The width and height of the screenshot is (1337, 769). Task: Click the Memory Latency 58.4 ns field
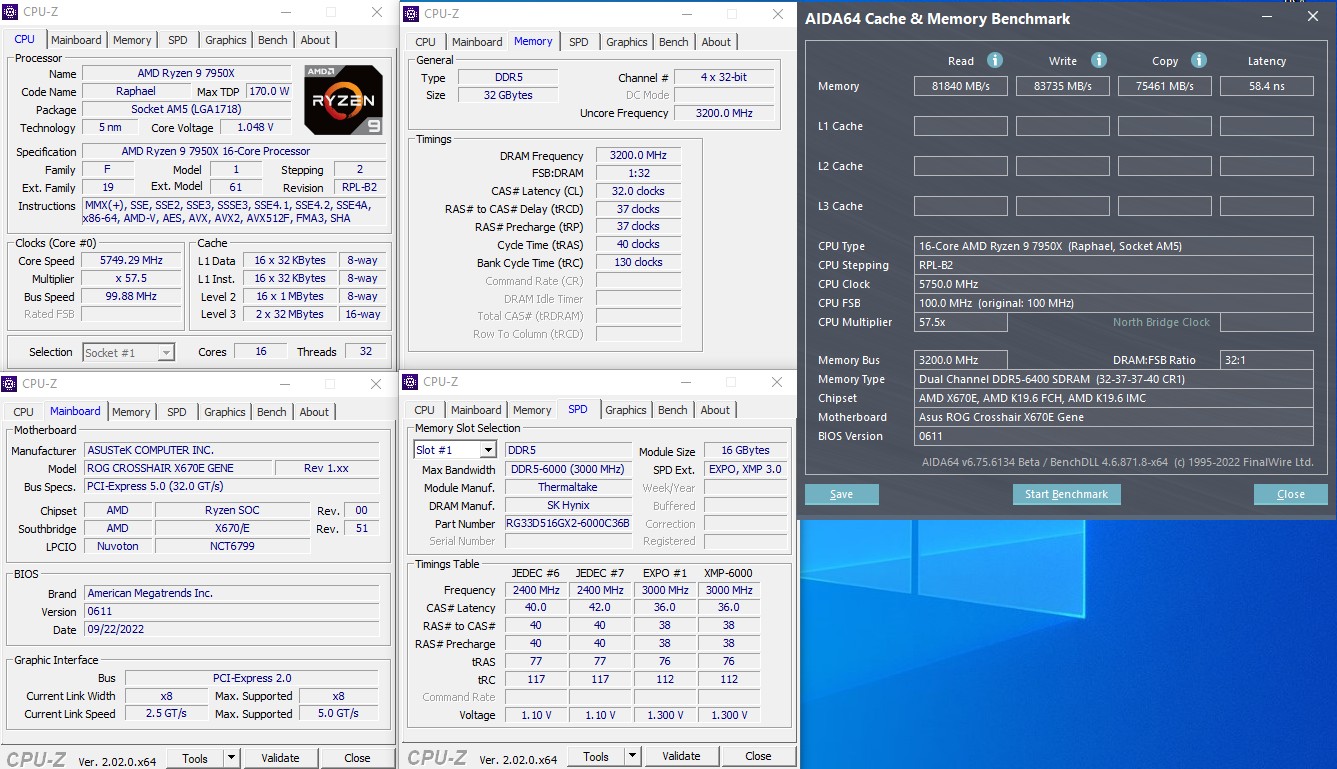pyautogui.click(x=1267, y=86)
